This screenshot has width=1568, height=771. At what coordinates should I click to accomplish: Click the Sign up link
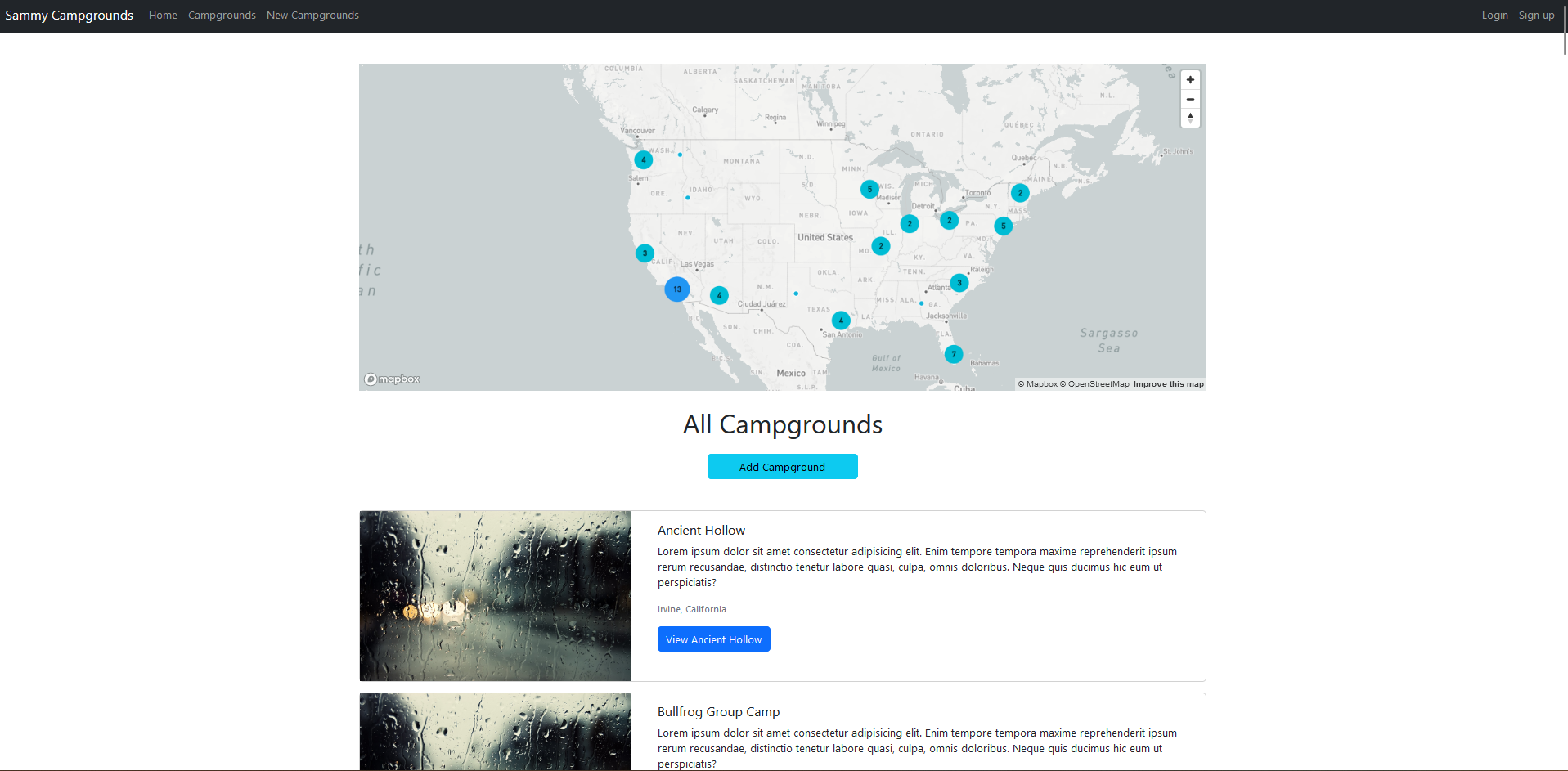(1535, 15)
